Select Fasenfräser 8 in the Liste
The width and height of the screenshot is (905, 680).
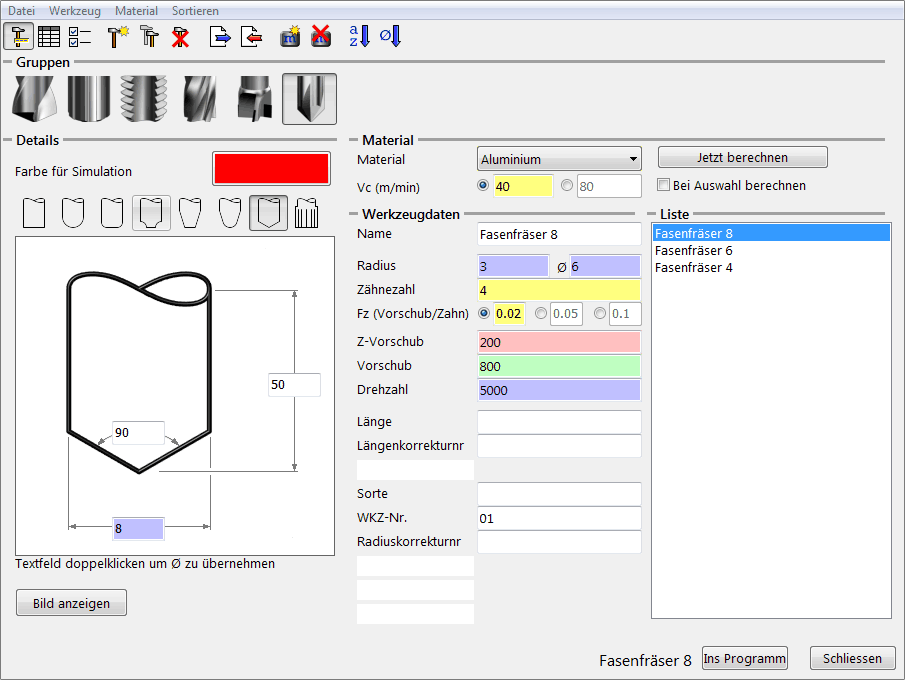pyautogui.click(x=771, y=233)
